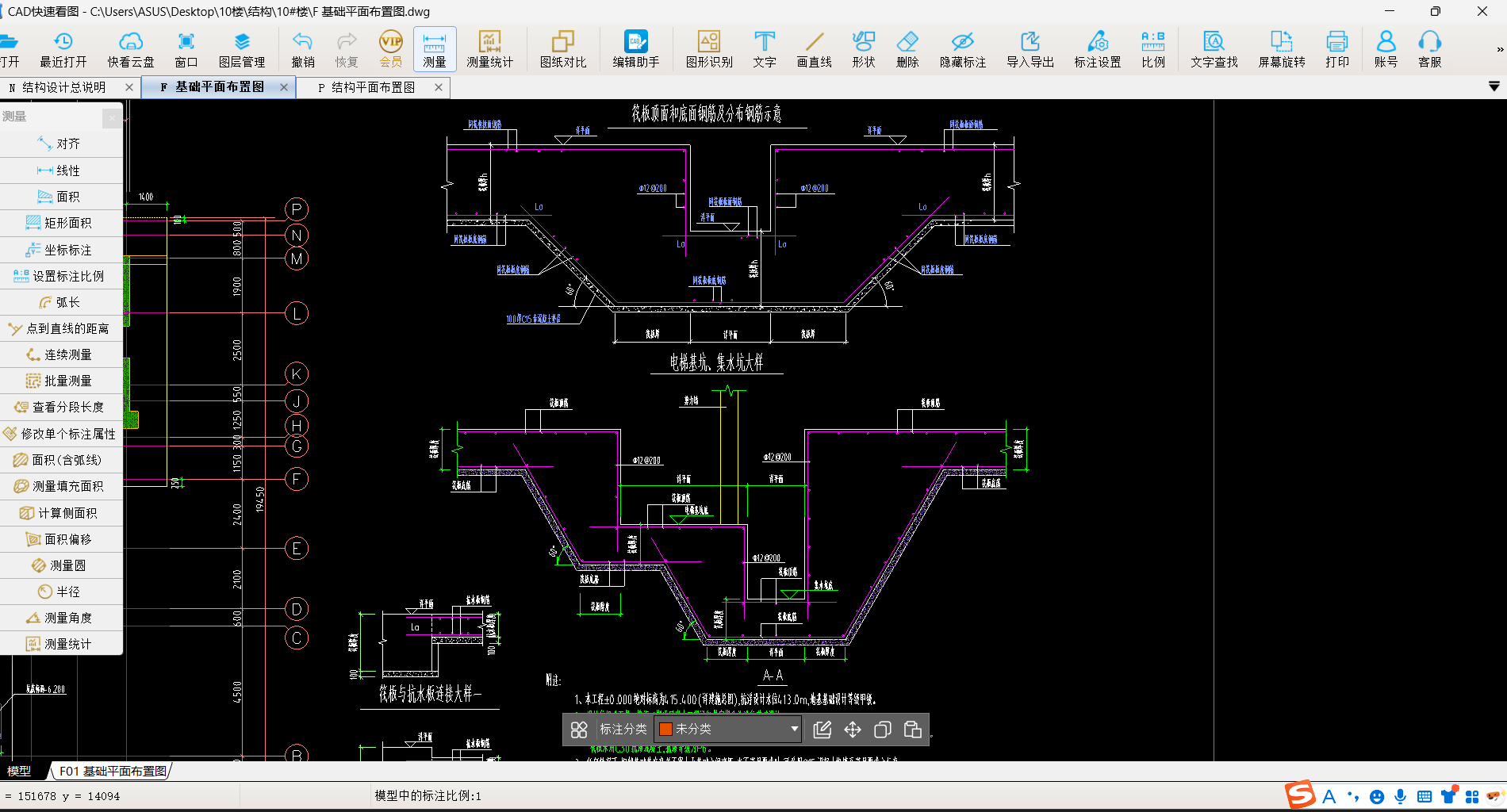Choose the 画直线 line drawing tool
The width and height of the screenshot is (1507, 812).
[814, 50]
